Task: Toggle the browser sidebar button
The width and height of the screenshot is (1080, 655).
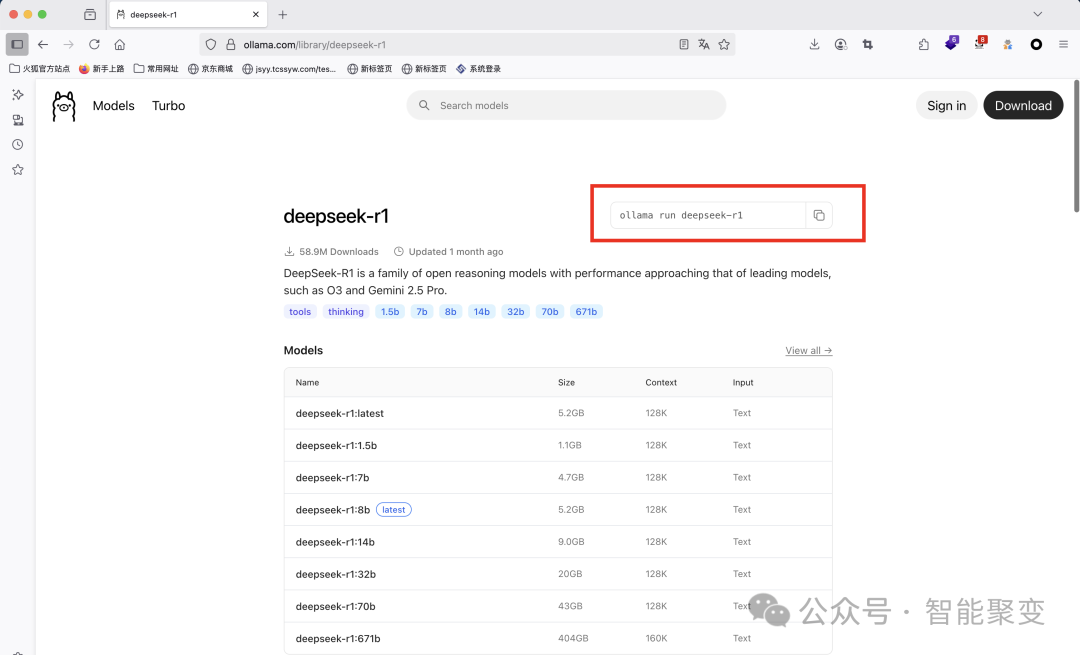Action: pyautogui.click(x=17, y=44)
